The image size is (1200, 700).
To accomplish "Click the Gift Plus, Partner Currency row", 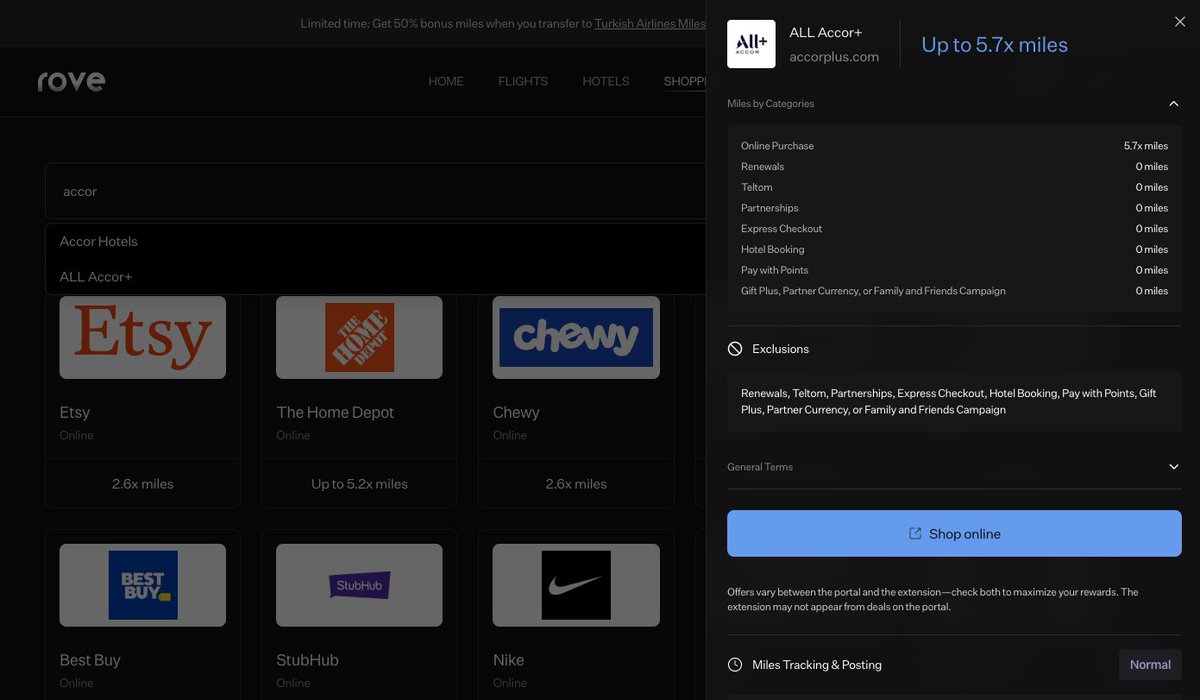I will [x=954, y=291].
